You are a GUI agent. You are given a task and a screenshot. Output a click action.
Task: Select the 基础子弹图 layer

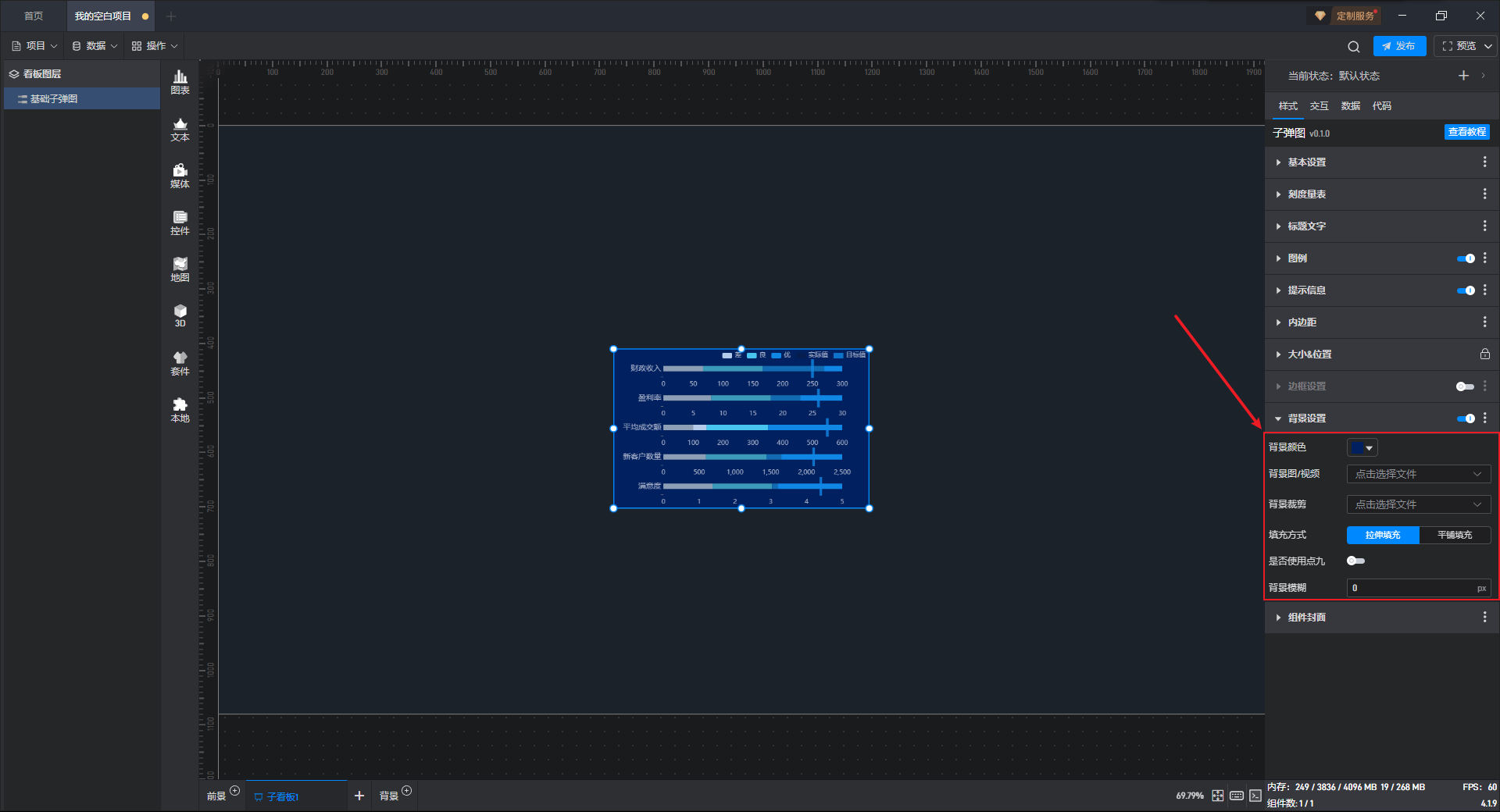82,98
